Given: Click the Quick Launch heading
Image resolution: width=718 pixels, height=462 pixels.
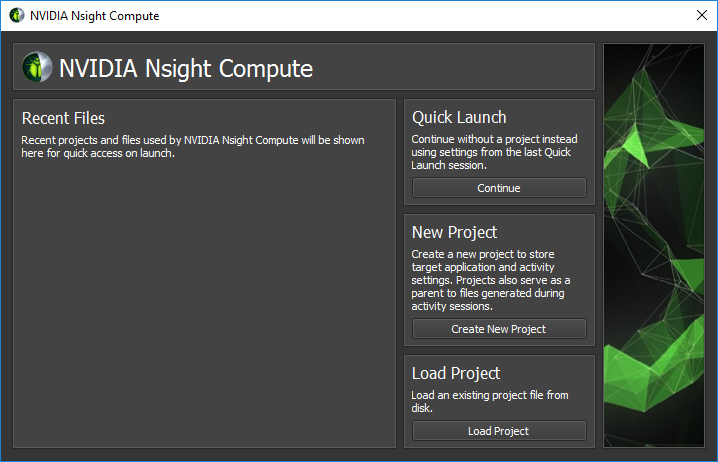Looking at the screenshot, I should (459, 118).
